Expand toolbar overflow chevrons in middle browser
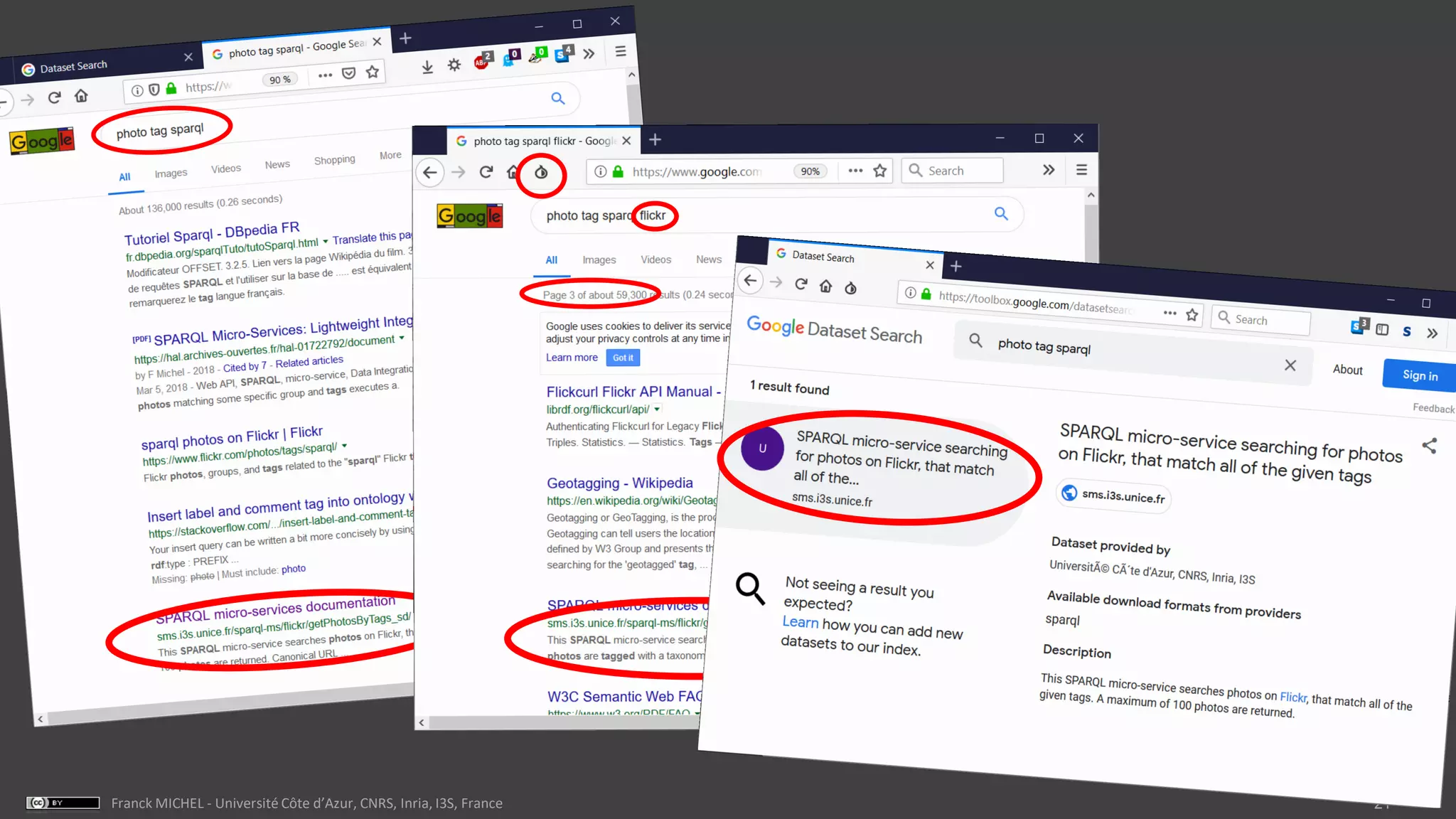The height and width of the screenshot is (819, 1456). 1048,170
